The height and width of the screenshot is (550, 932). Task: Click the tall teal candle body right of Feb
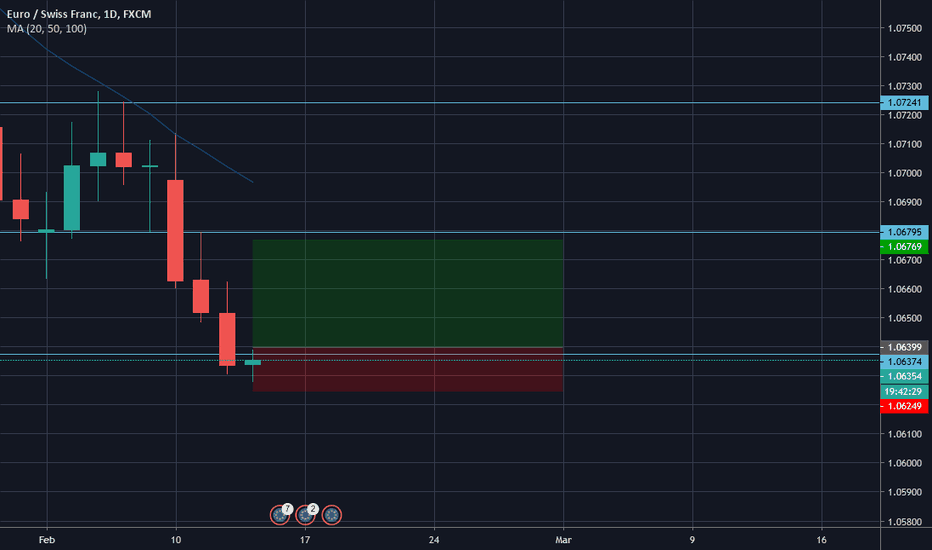point(72,197)
